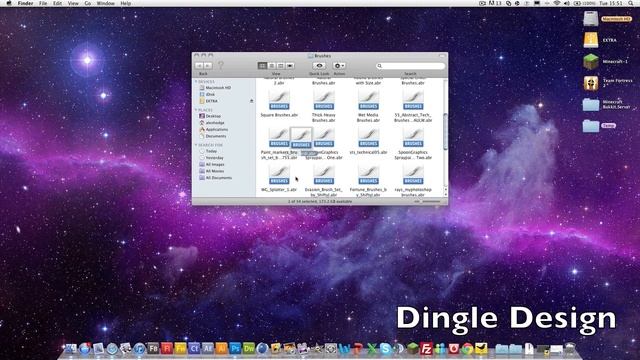Click the Wi-Fi status icon
640x360 pixels.
(557, 3)
